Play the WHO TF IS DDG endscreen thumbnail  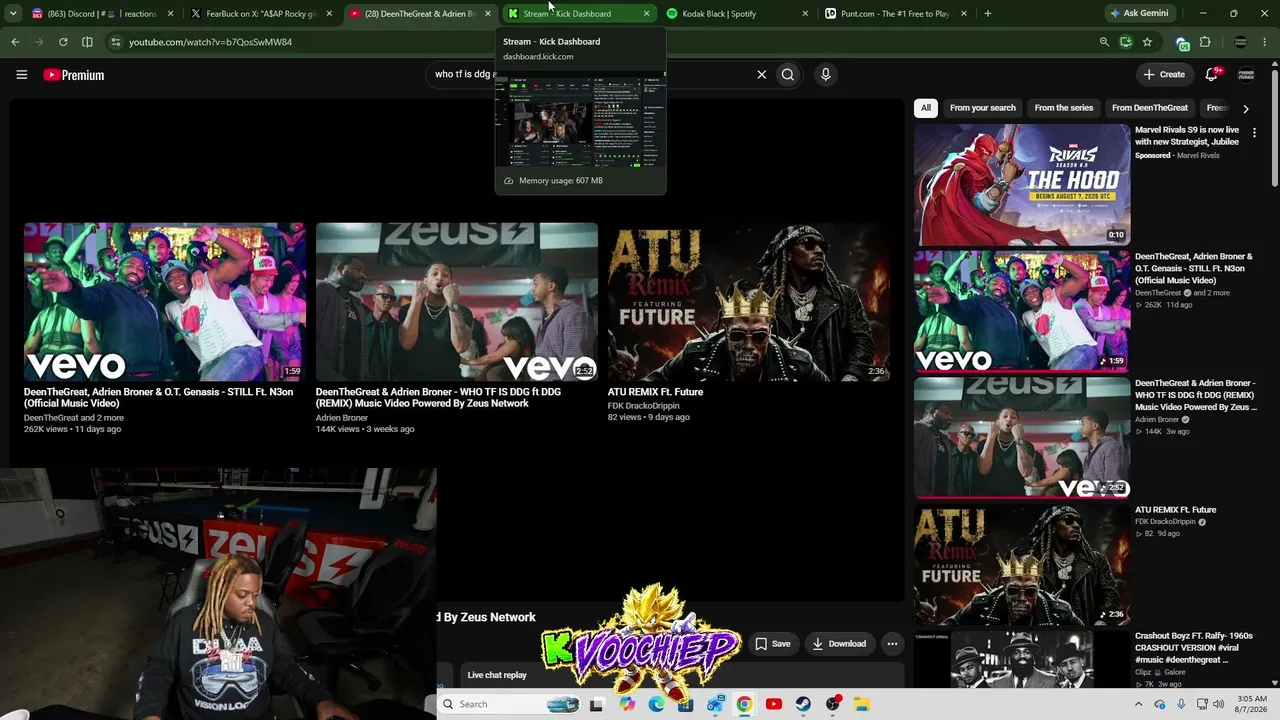click(x=457, y=302)
